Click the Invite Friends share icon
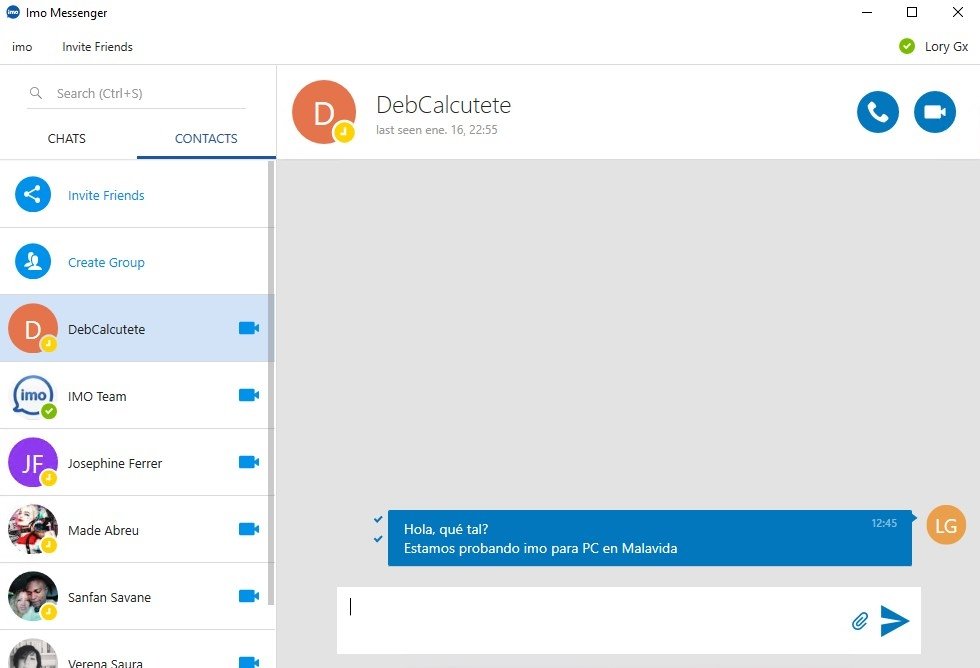 (33, 194)
